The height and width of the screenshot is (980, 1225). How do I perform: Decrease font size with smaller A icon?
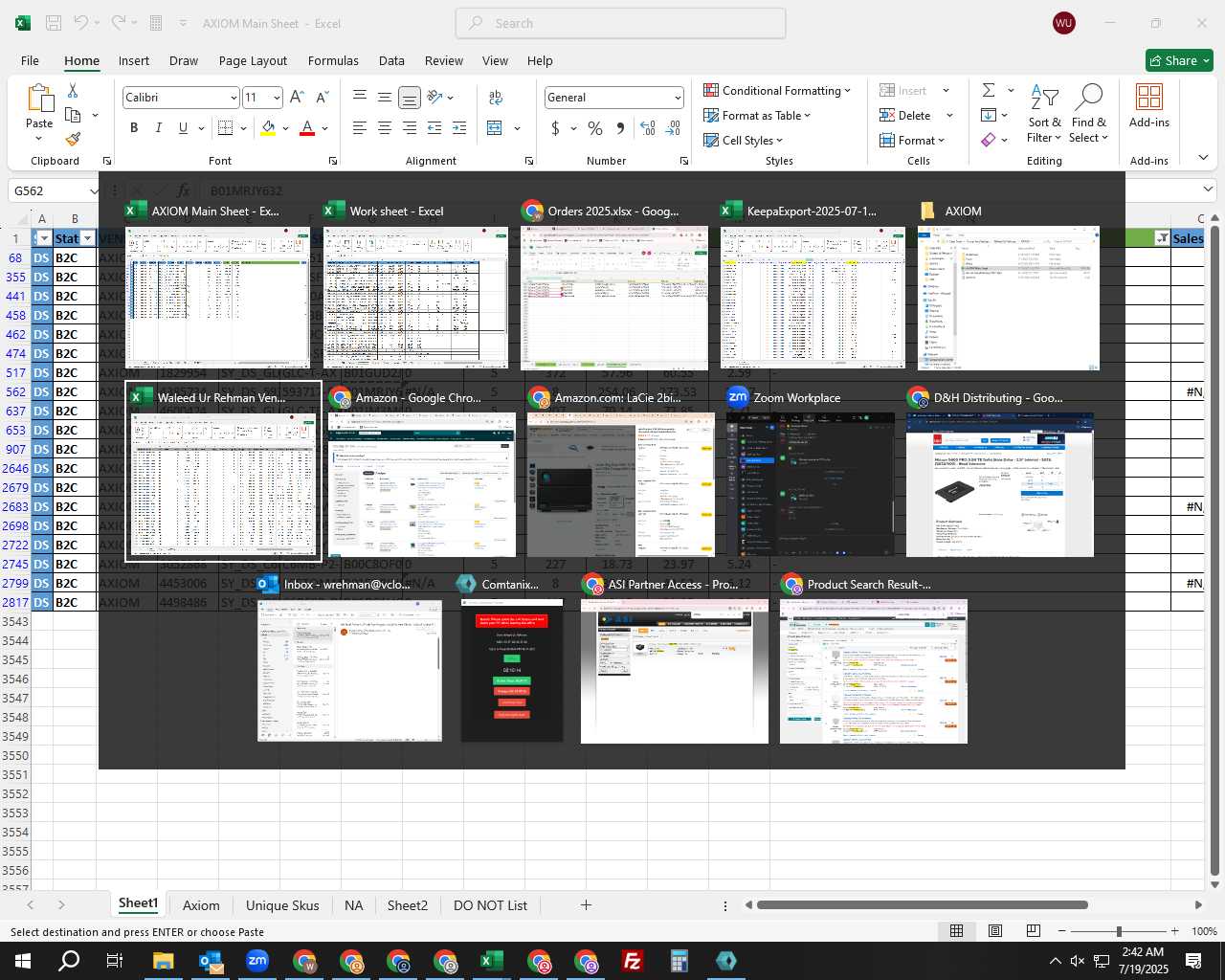(x=322, y=98)
